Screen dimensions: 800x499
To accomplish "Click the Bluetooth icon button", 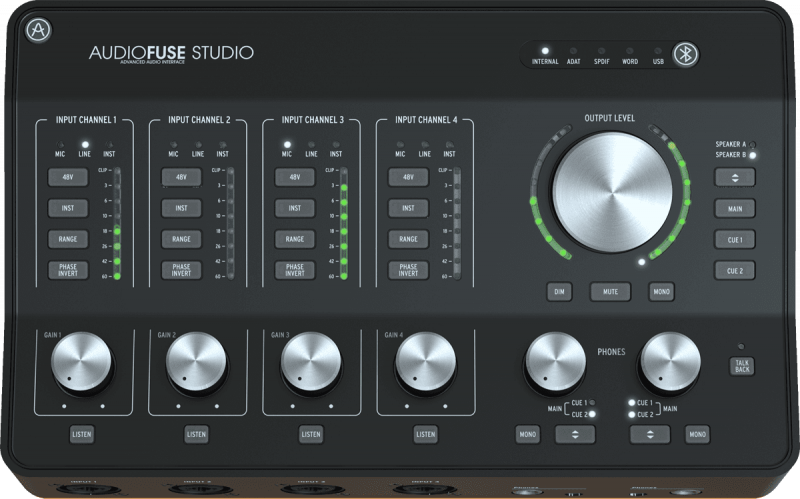I will click(685, 55).
